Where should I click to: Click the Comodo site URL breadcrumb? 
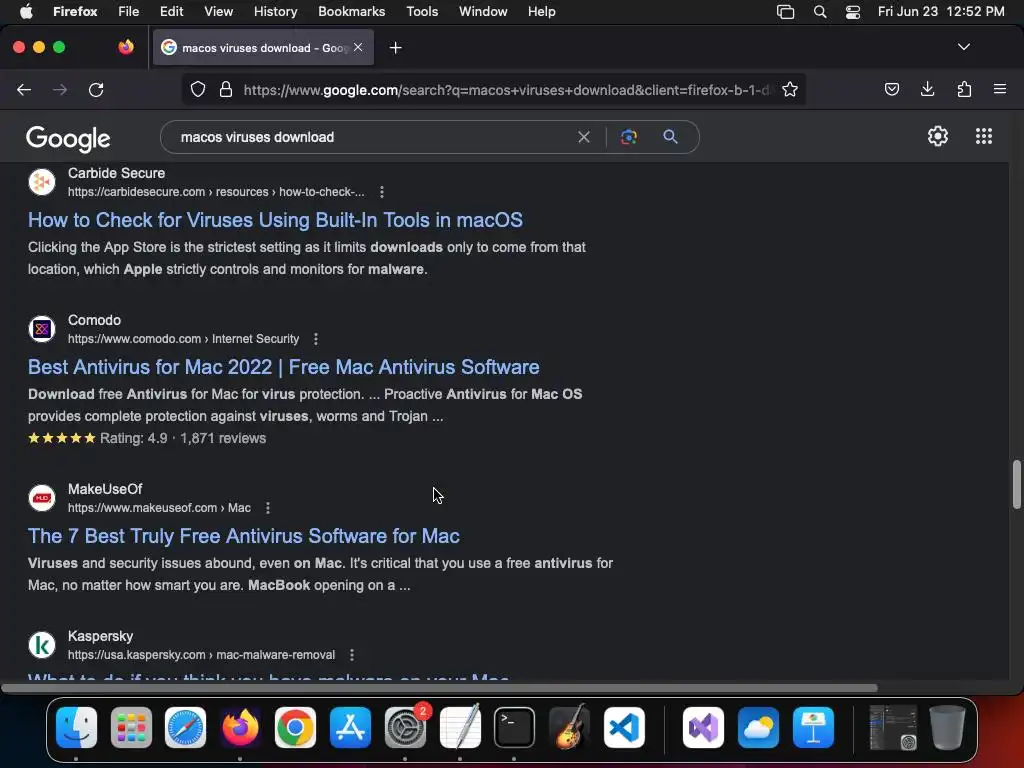click(184, 339)
